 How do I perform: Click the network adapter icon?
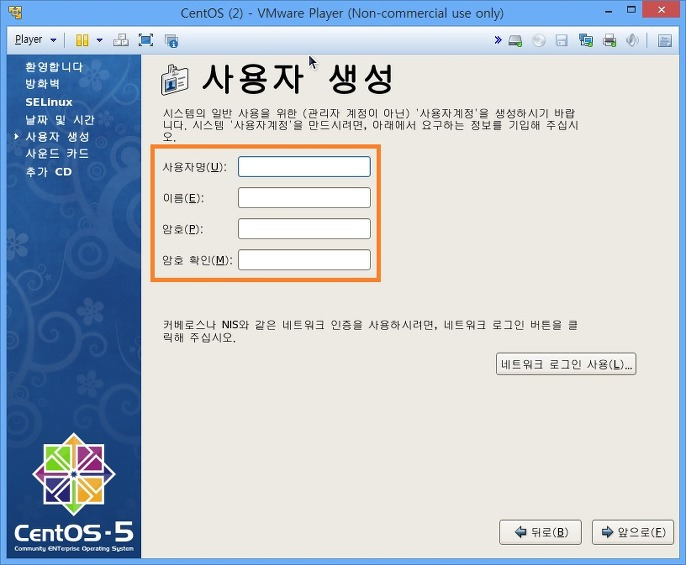(x=586, y=41)
